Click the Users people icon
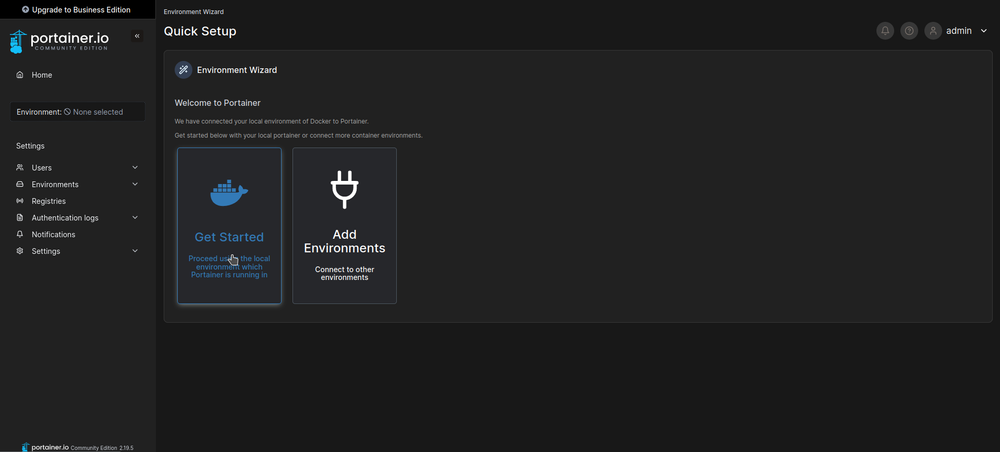Image resolution: width=1000 pixels, height=452 pixels. (x=20, y=168)
